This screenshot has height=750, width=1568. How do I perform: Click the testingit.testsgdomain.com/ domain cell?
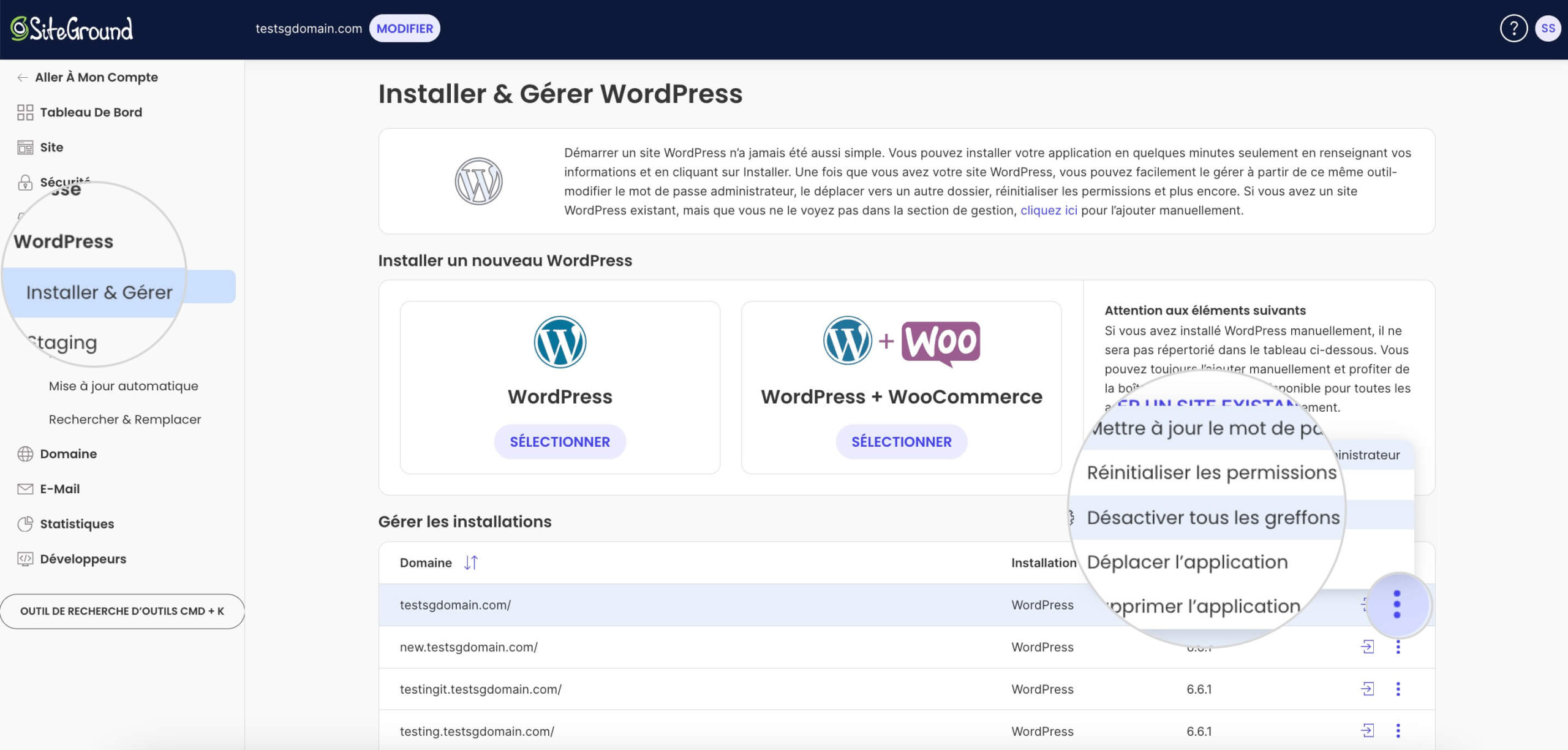pos(480,689)
